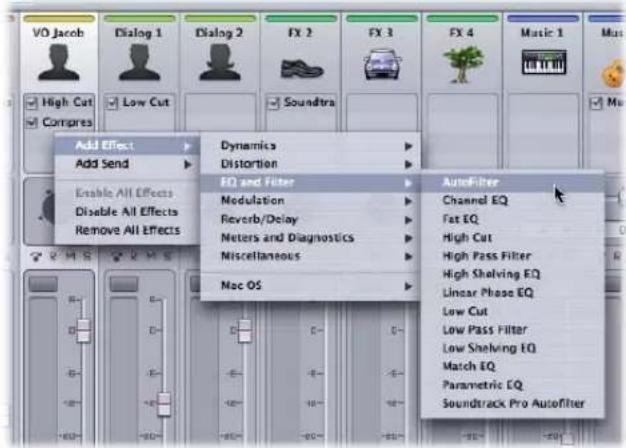
Task: Click the Dialog 1 volume fader handle
Action: (x=164, y=404)
